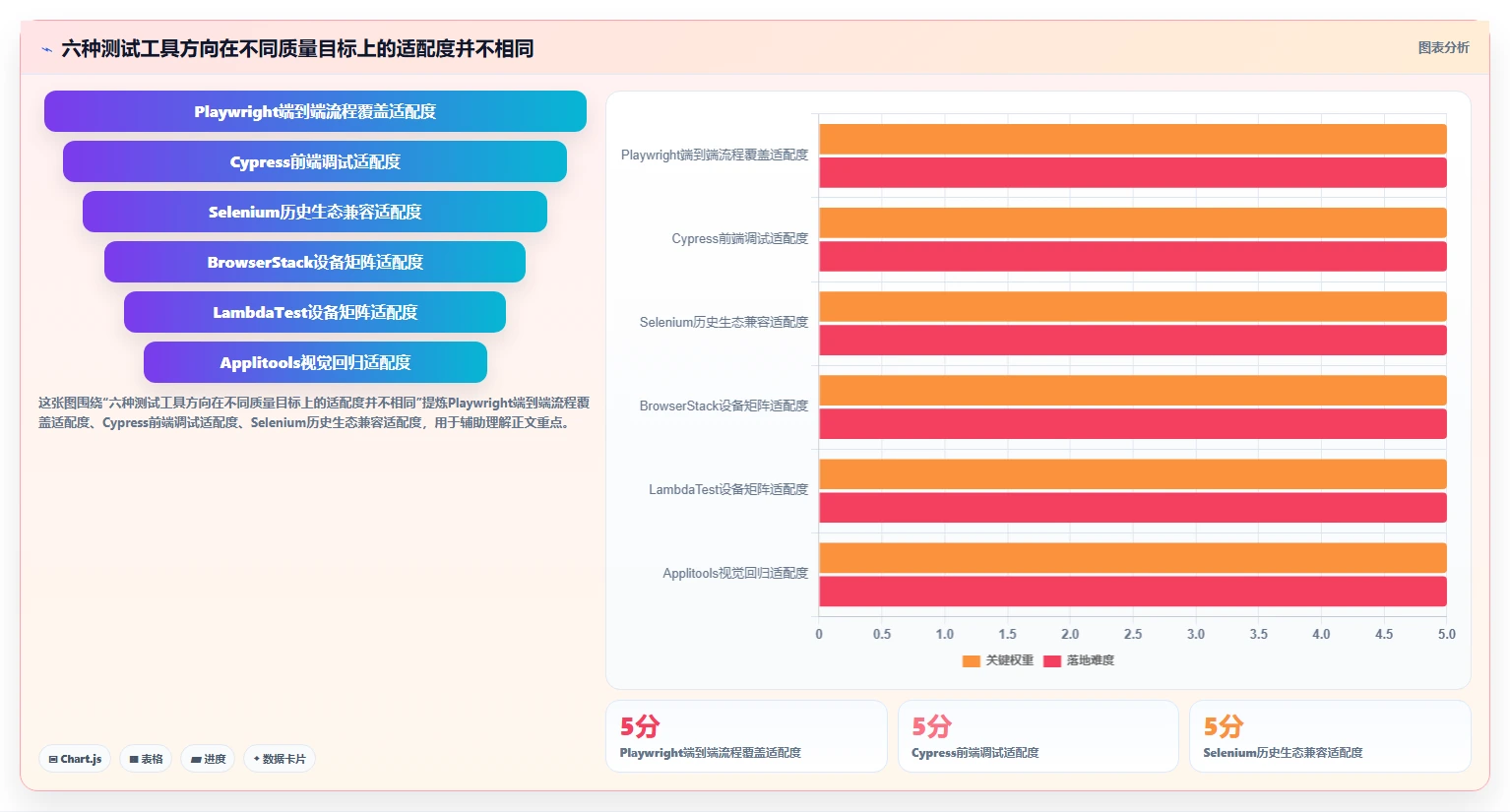
Task: Click the red bar for LambdaTest设备矩阵适配度
Action: pos(1133,507)
